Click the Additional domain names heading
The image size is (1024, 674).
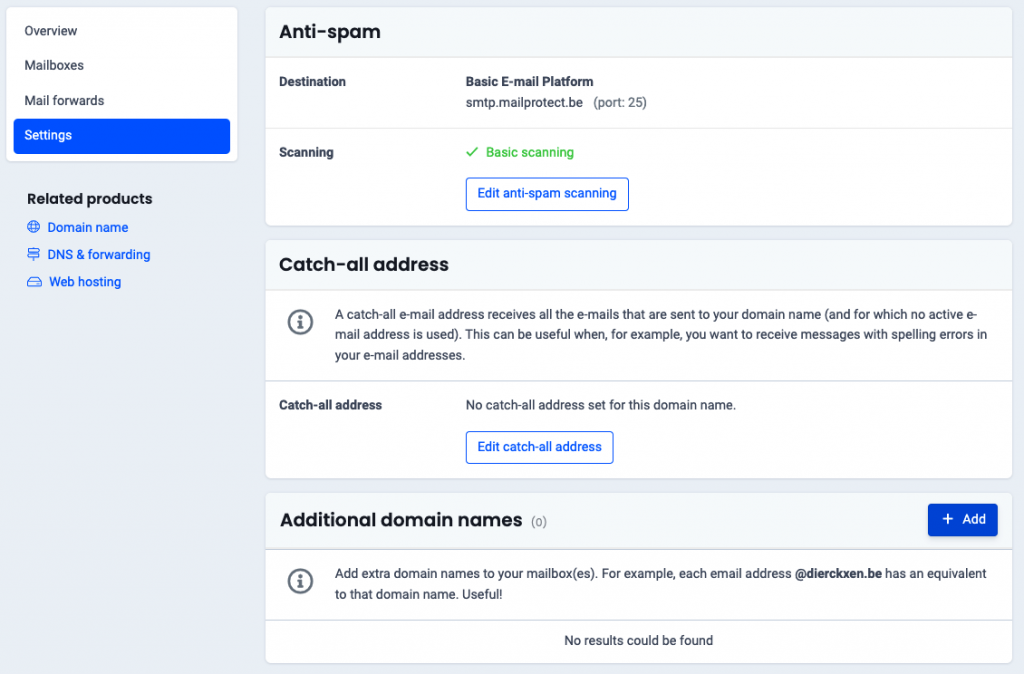[401, 520]
